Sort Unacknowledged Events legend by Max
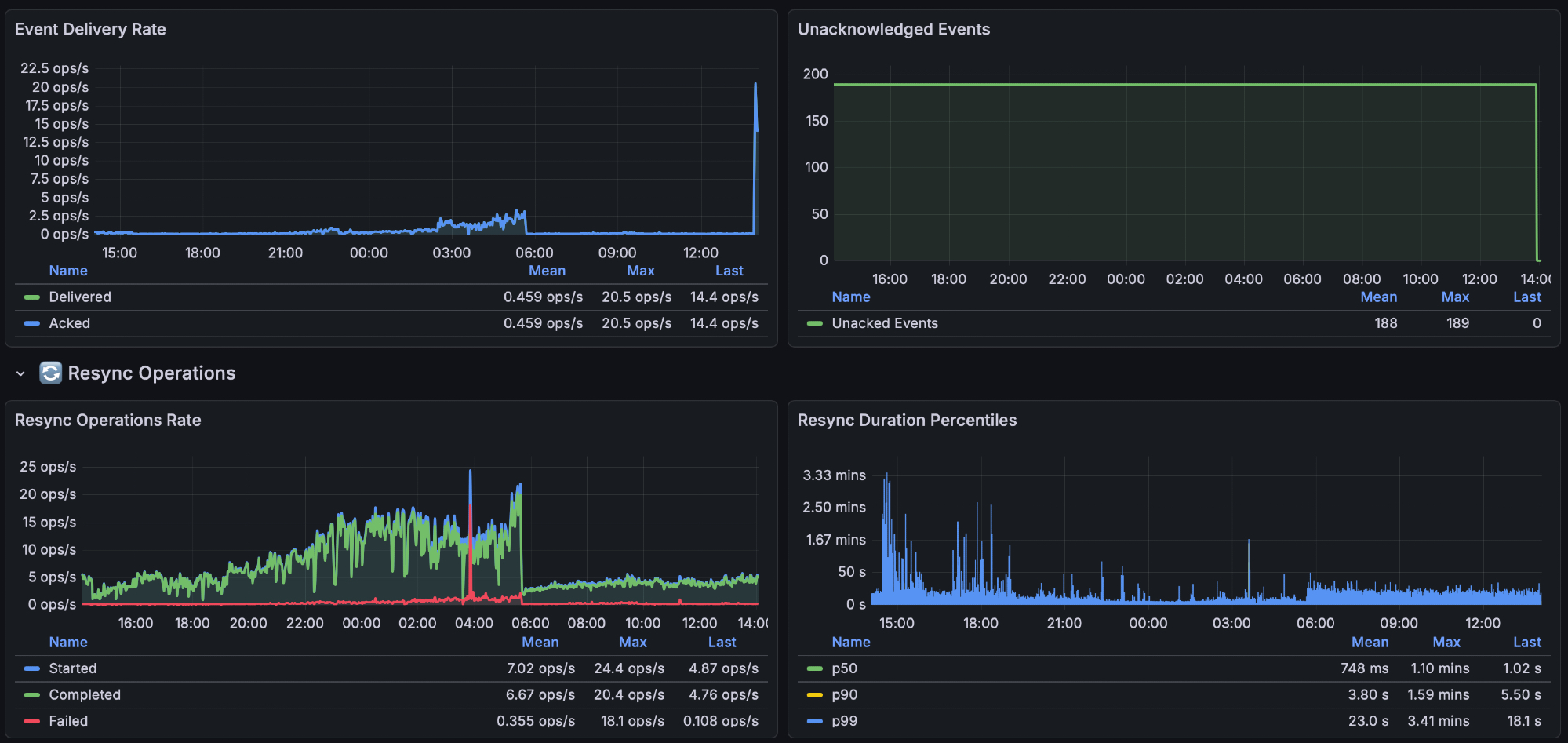This screenshot has height=743, width=1568. point(1455,297)
